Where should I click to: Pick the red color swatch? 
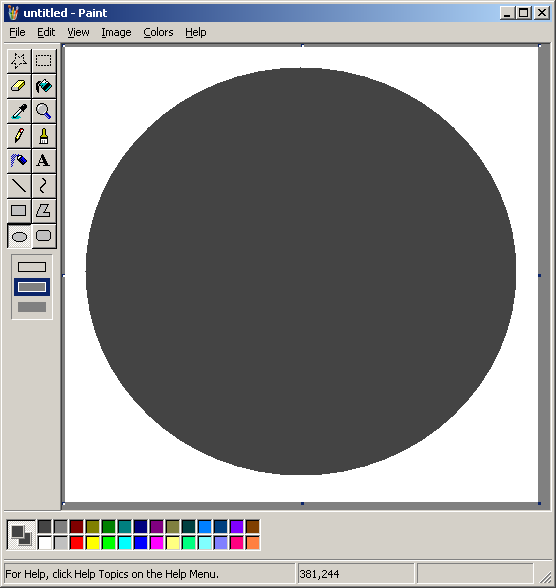(x=76, y=543)
